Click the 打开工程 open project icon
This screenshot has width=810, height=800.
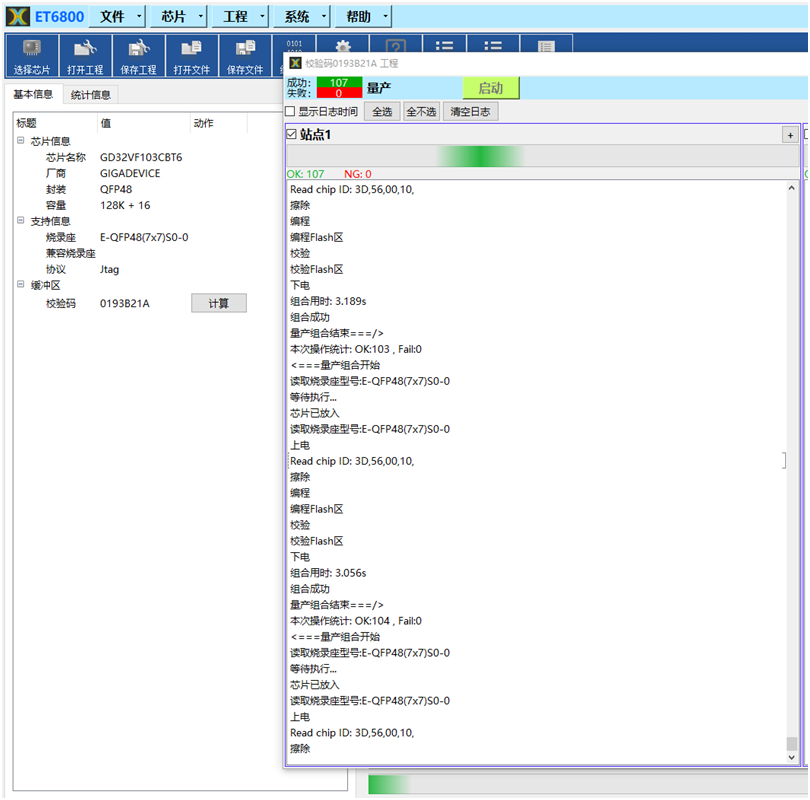(85, 57)
